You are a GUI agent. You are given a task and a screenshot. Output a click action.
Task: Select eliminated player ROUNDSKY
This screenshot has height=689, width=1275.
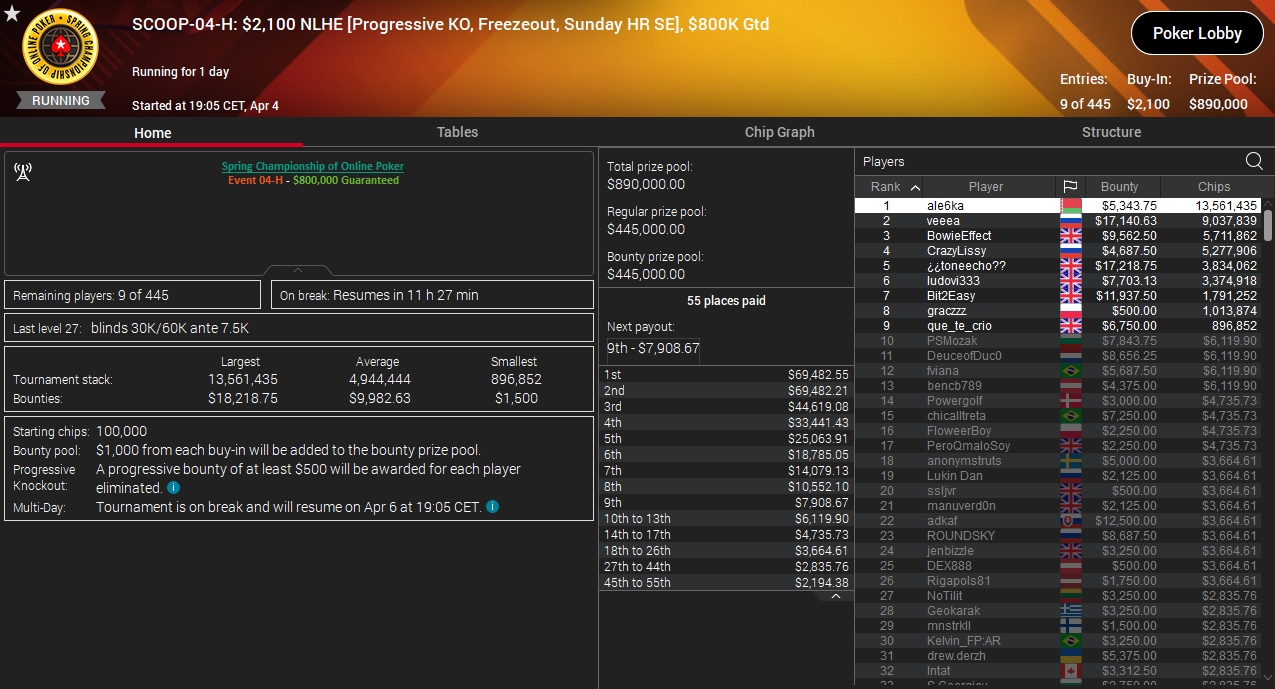(x=1058, y=536)
